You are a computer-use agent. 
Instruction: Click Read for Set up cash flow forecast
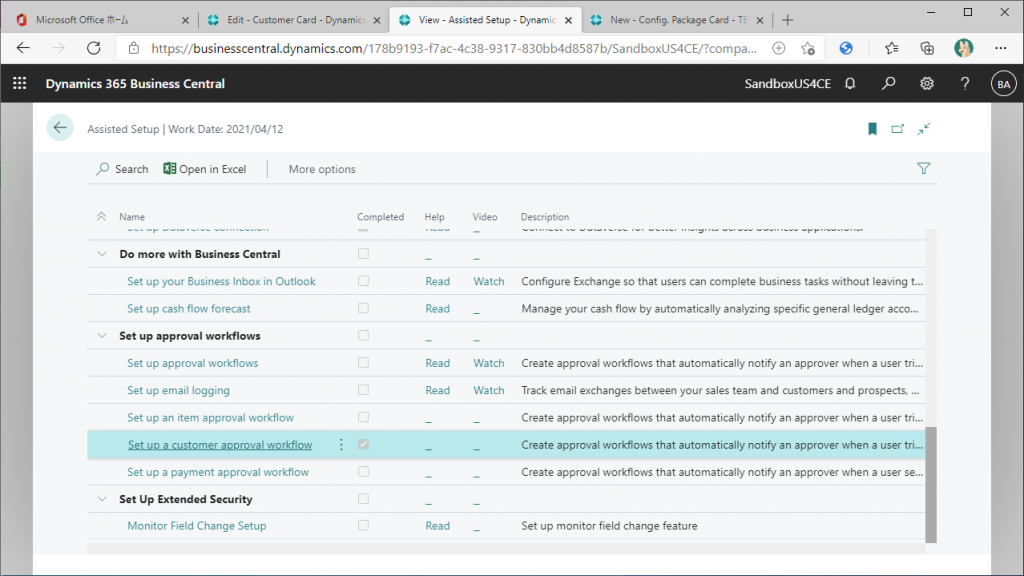(x=438, y=308)
